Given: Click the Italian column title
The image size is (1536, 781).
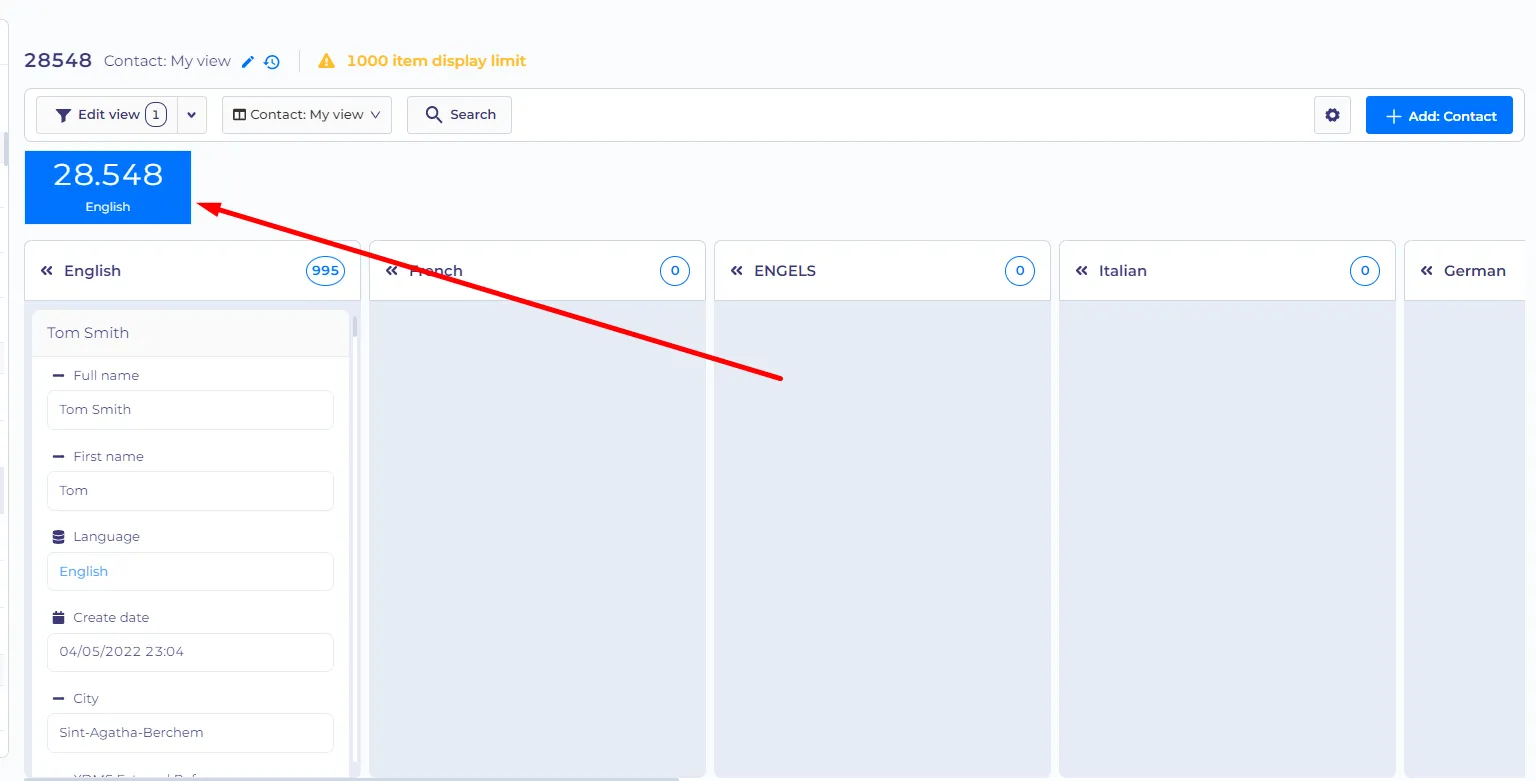Looking at the screenshot, I should coord(1123,271).
